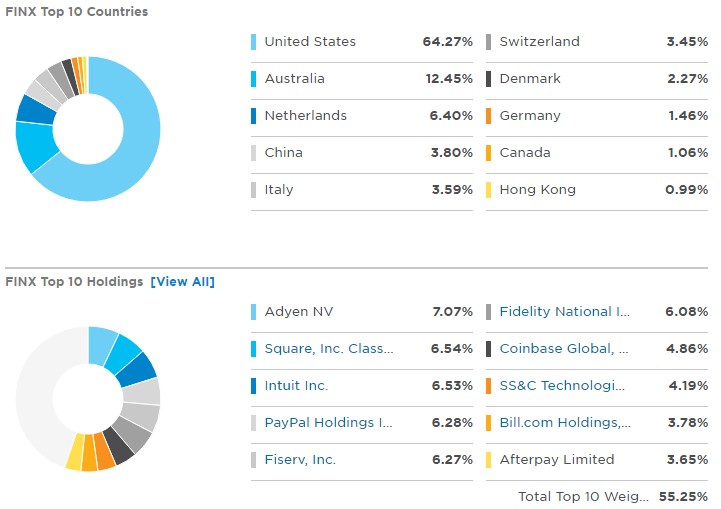The width and height of the screenshot is (721, 509).
Task: Select the 'Italy' country label
Action: tap(279, 189)
